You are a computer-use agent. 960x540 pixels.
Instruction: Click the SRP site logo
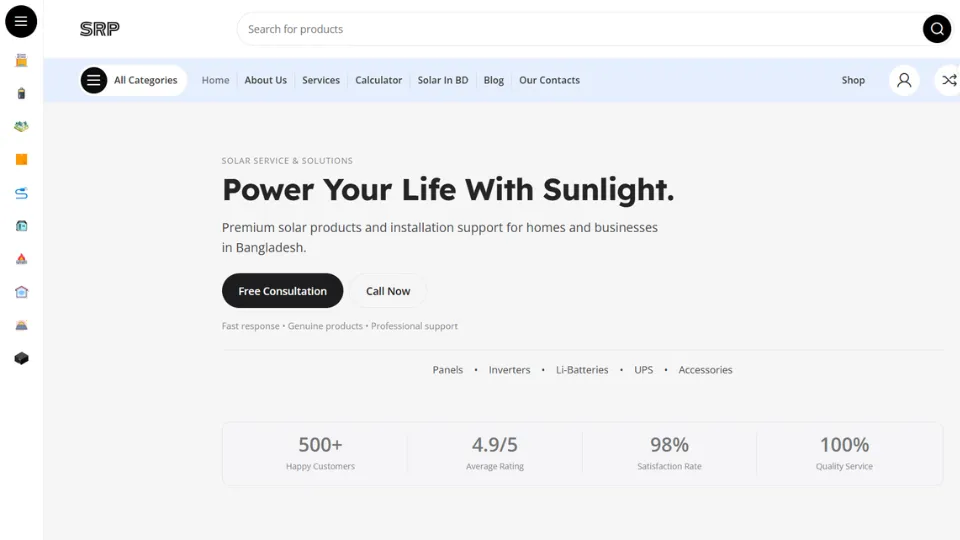coord(100,29)
